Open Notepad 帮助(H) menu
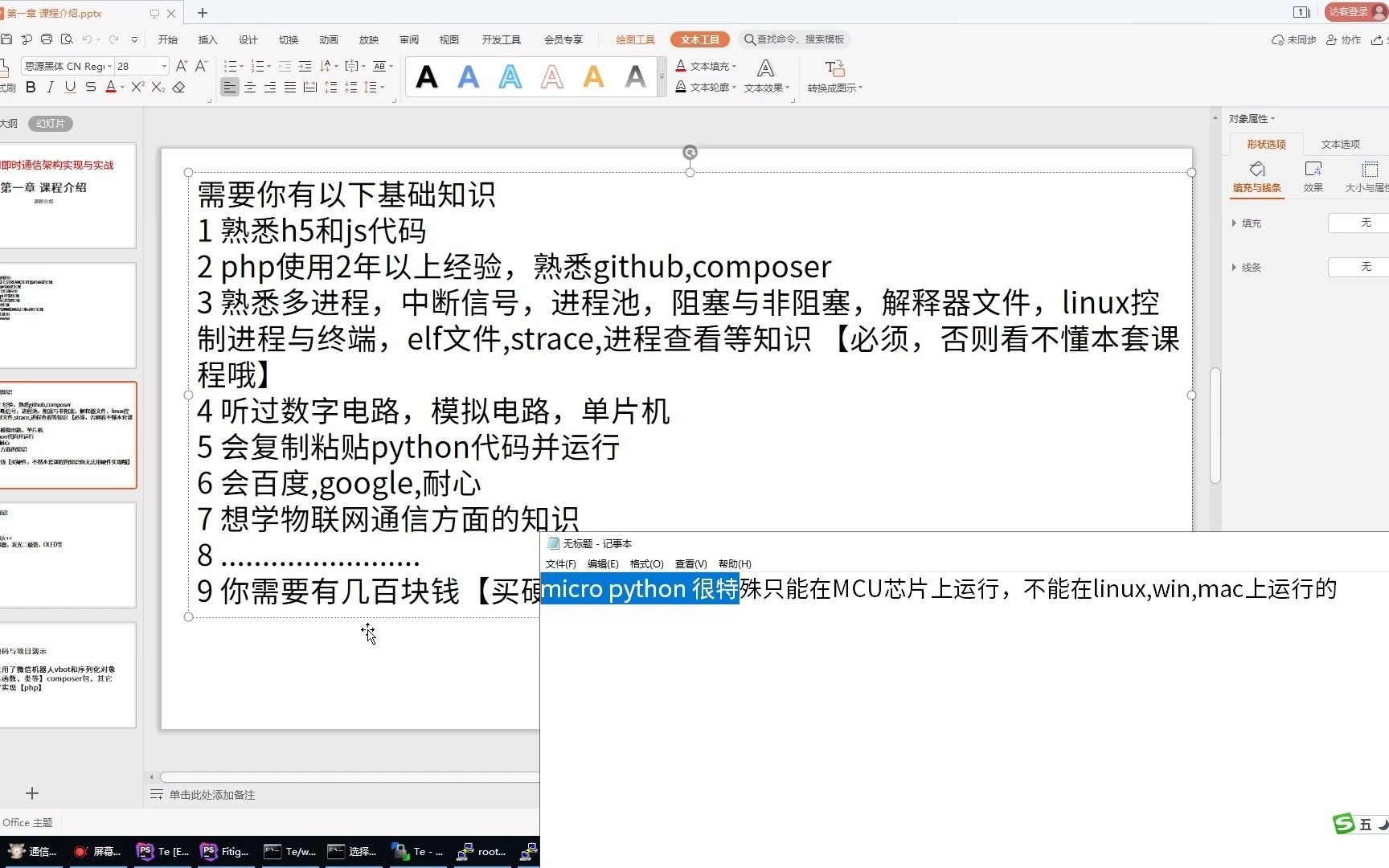1389x868 pixels. pyautogui.click(x=735, y=564)
